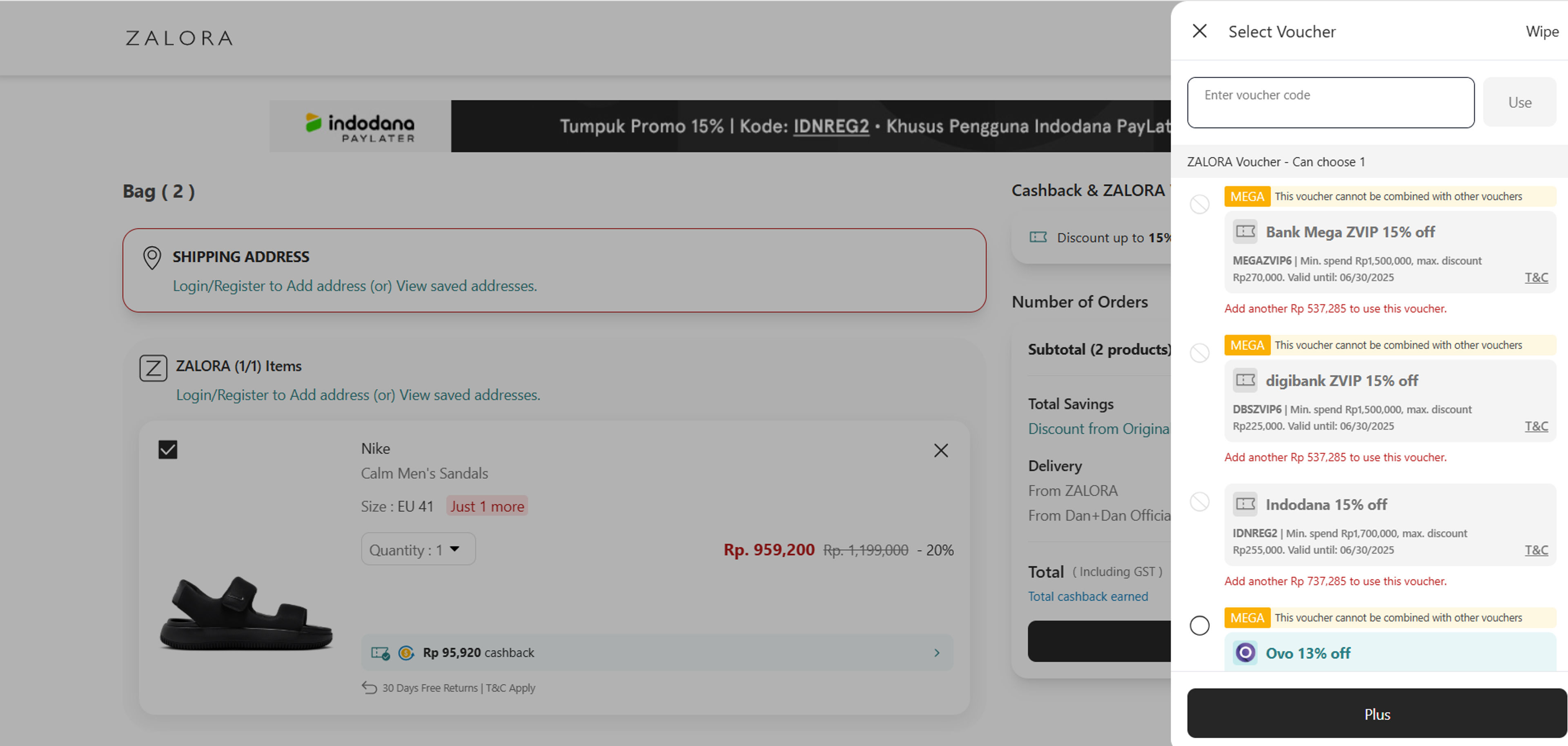Click the digibank ZVIP voucher ticket icon

[1245, 380]
